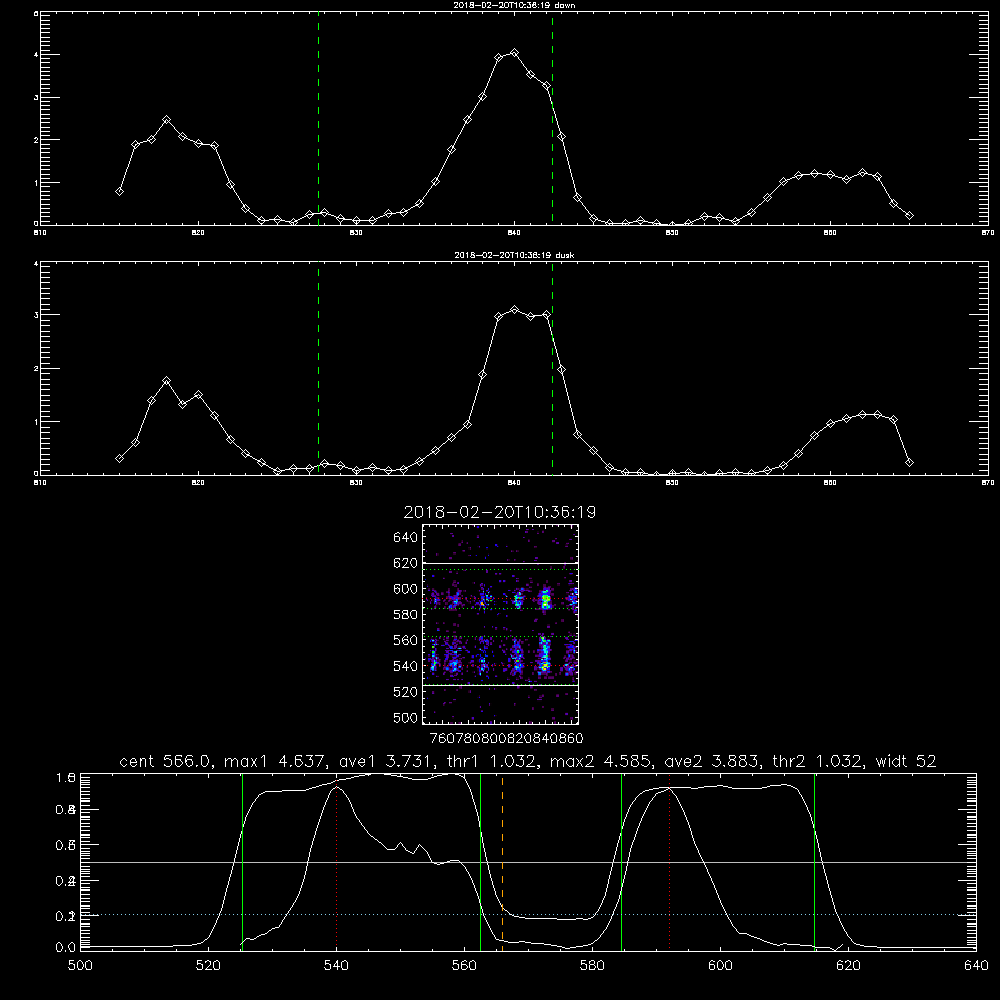Click the "760780800820840860" x-axis labels under the image
Image resolution: width=1000 pixels, height=1000 pixels.
[507, 739]
